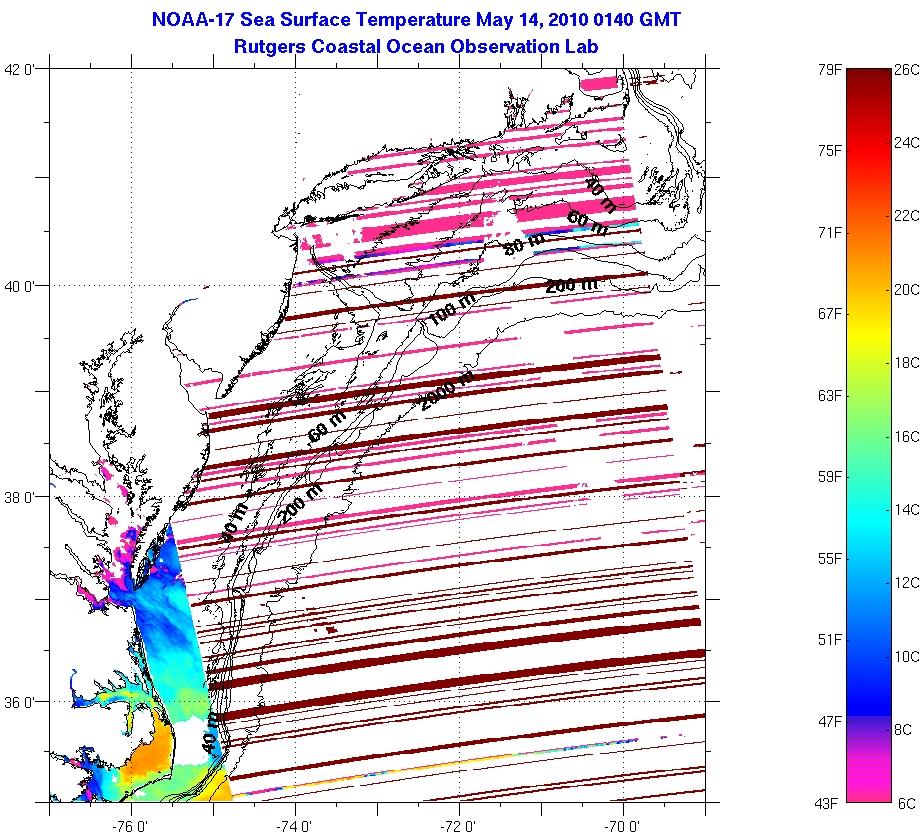
Task: Pick the 55F color scale label
Action: pyautogui.click(x=830, y=558)
